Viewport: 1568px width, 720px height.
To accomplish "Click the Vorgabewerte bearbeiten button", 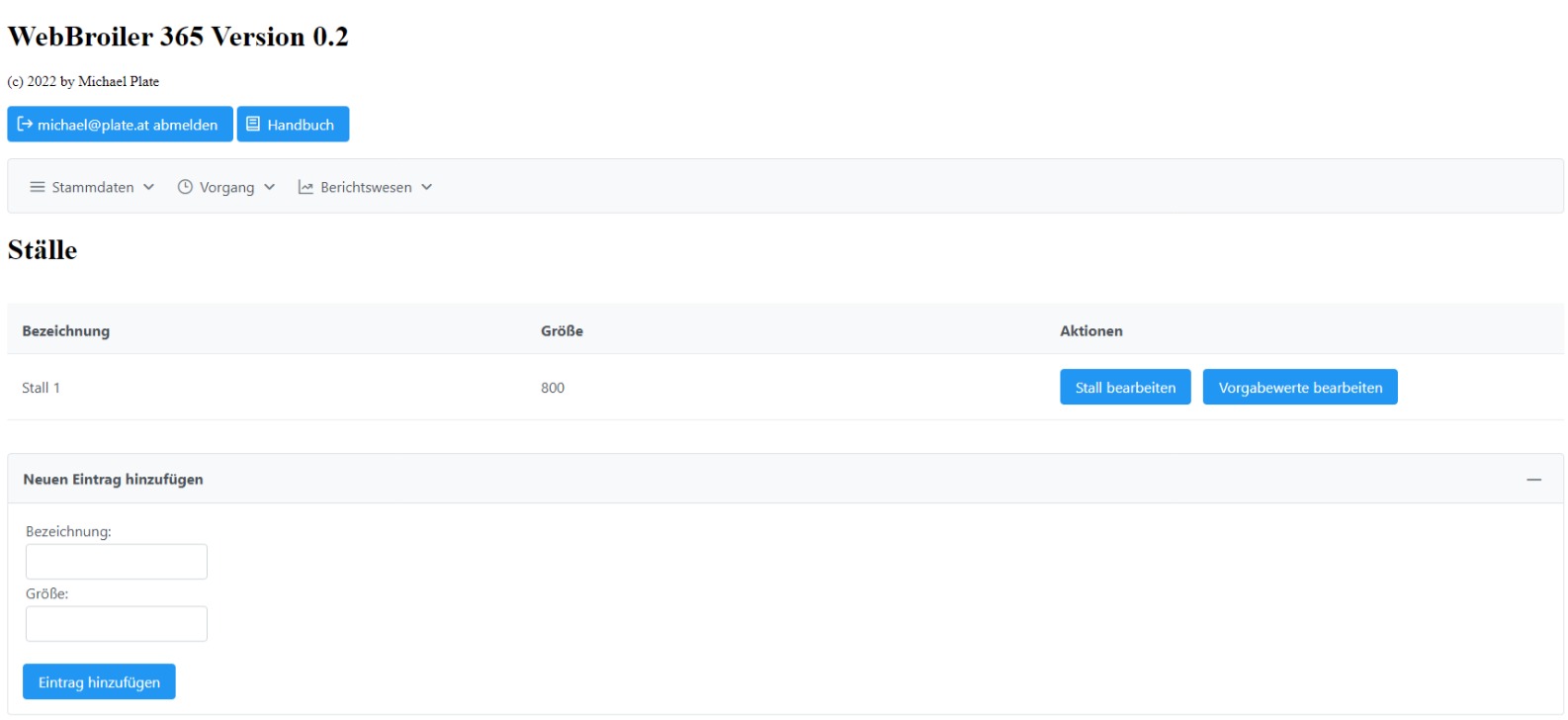I will (1299, 388).
